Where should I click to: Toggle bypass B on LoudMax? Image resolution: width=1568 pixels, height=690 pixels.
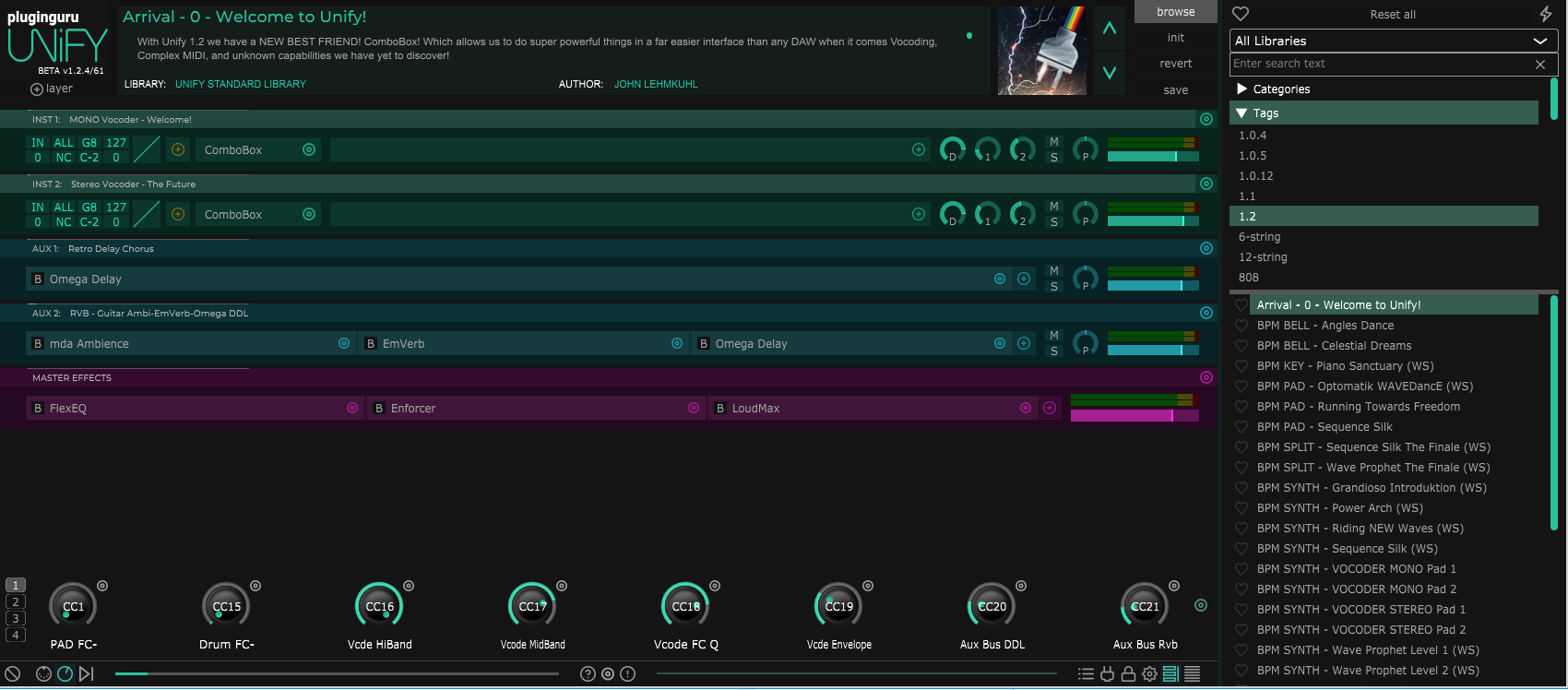pos(720,408)
